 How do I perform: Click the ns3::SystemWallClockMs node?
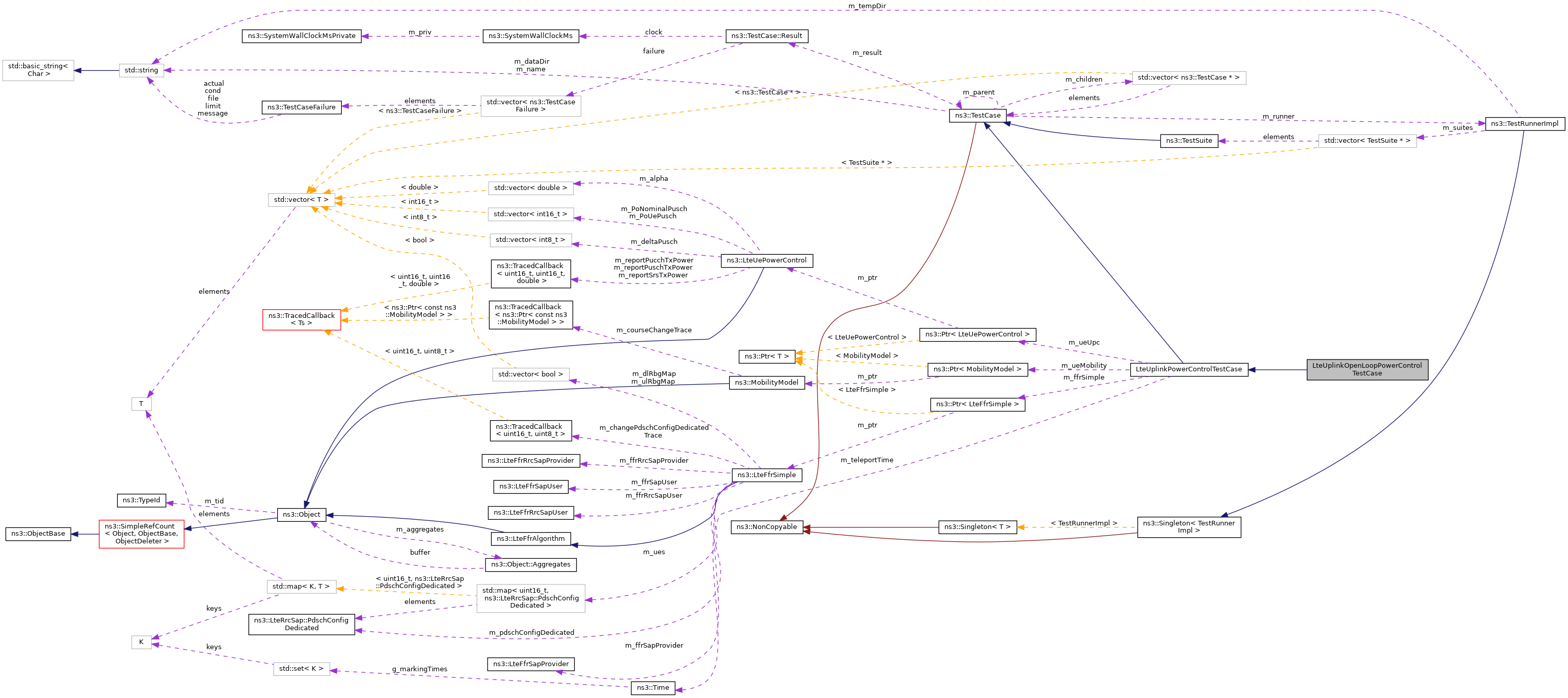pos(530,36)
